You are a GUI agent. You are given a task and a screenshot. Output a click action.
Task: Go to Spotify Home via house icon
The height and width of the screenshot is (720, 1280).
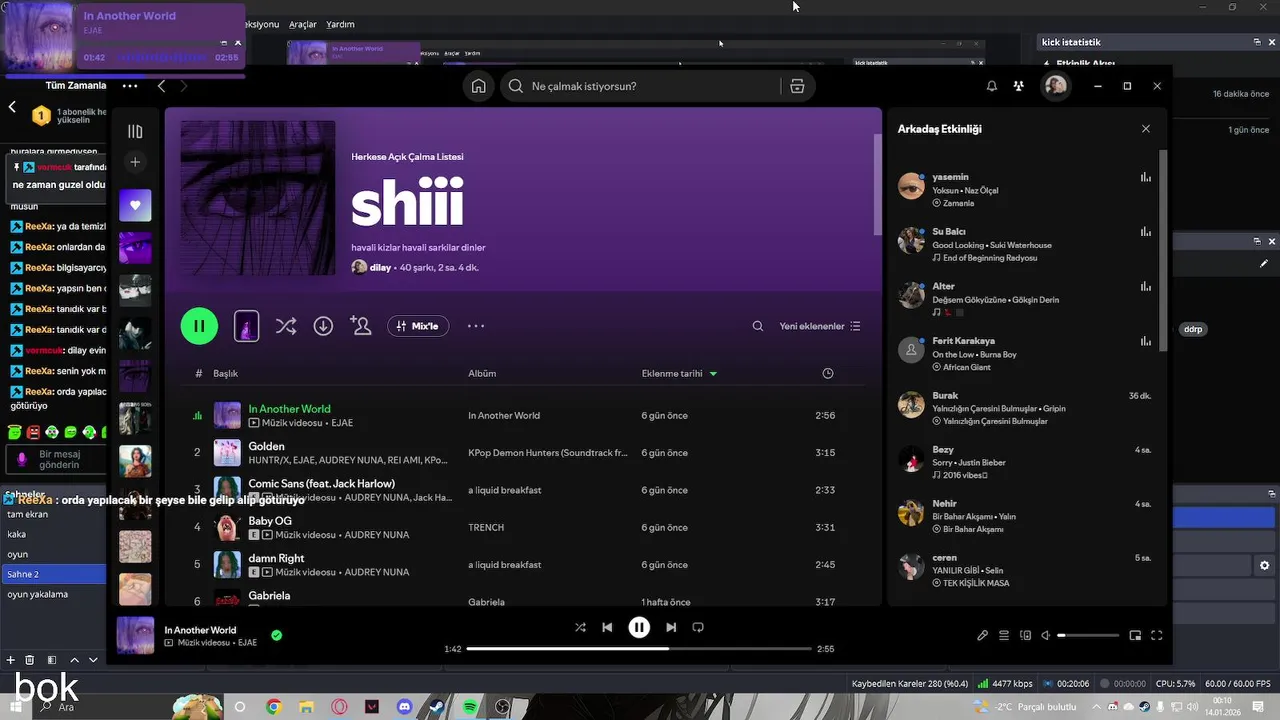479,86
